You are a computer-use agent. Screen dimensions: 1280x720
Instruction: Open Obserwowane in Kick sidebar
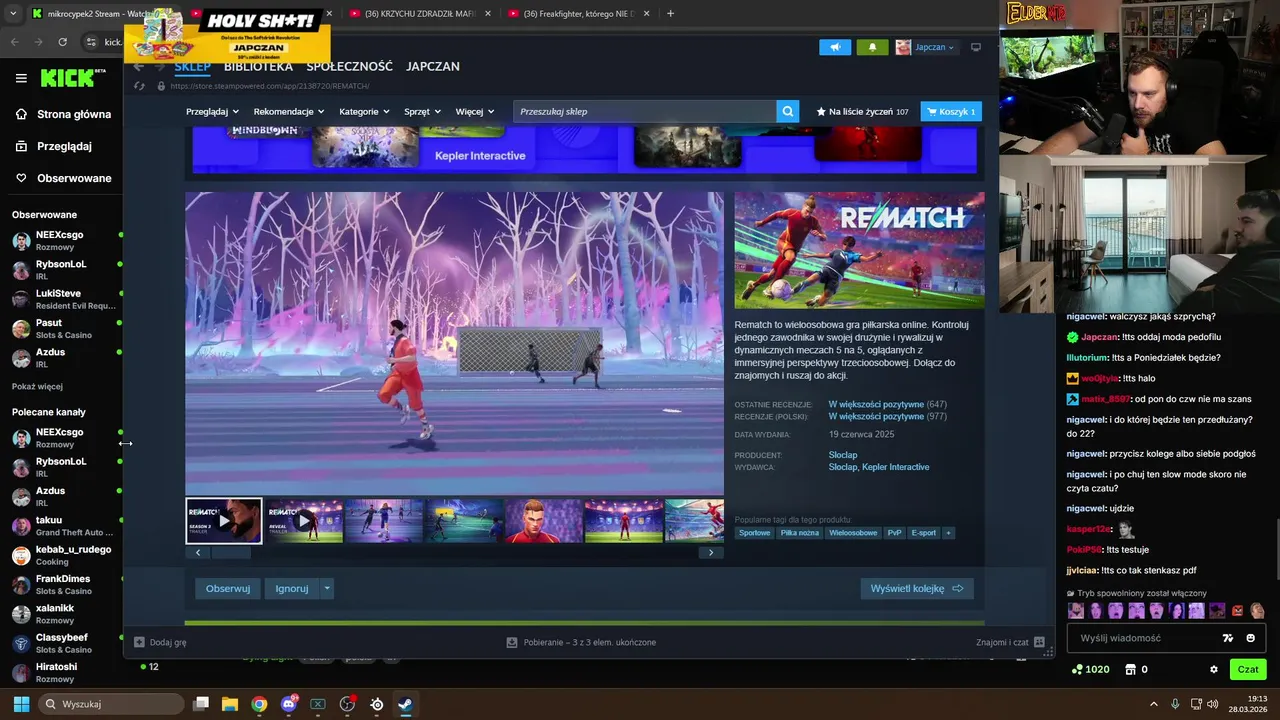[x=62, y=178]
